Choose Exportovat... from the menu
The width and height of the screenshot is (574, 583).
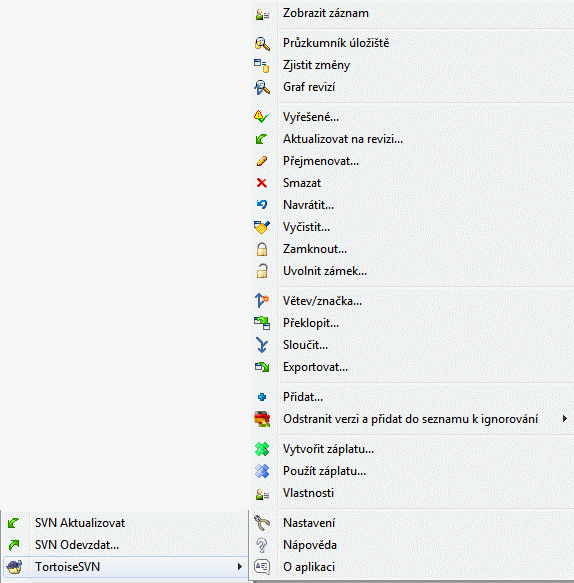413,367
